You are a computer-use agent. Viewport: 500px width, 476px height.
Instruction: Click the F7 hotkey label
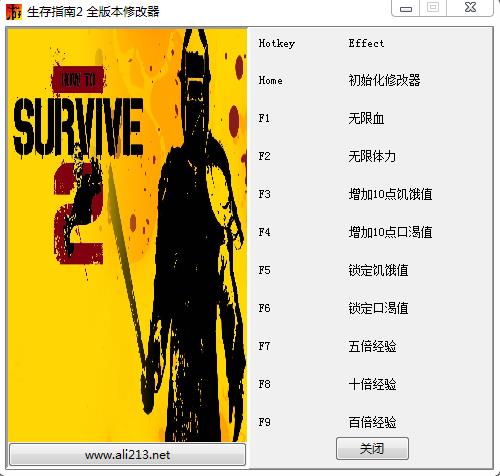264,346
